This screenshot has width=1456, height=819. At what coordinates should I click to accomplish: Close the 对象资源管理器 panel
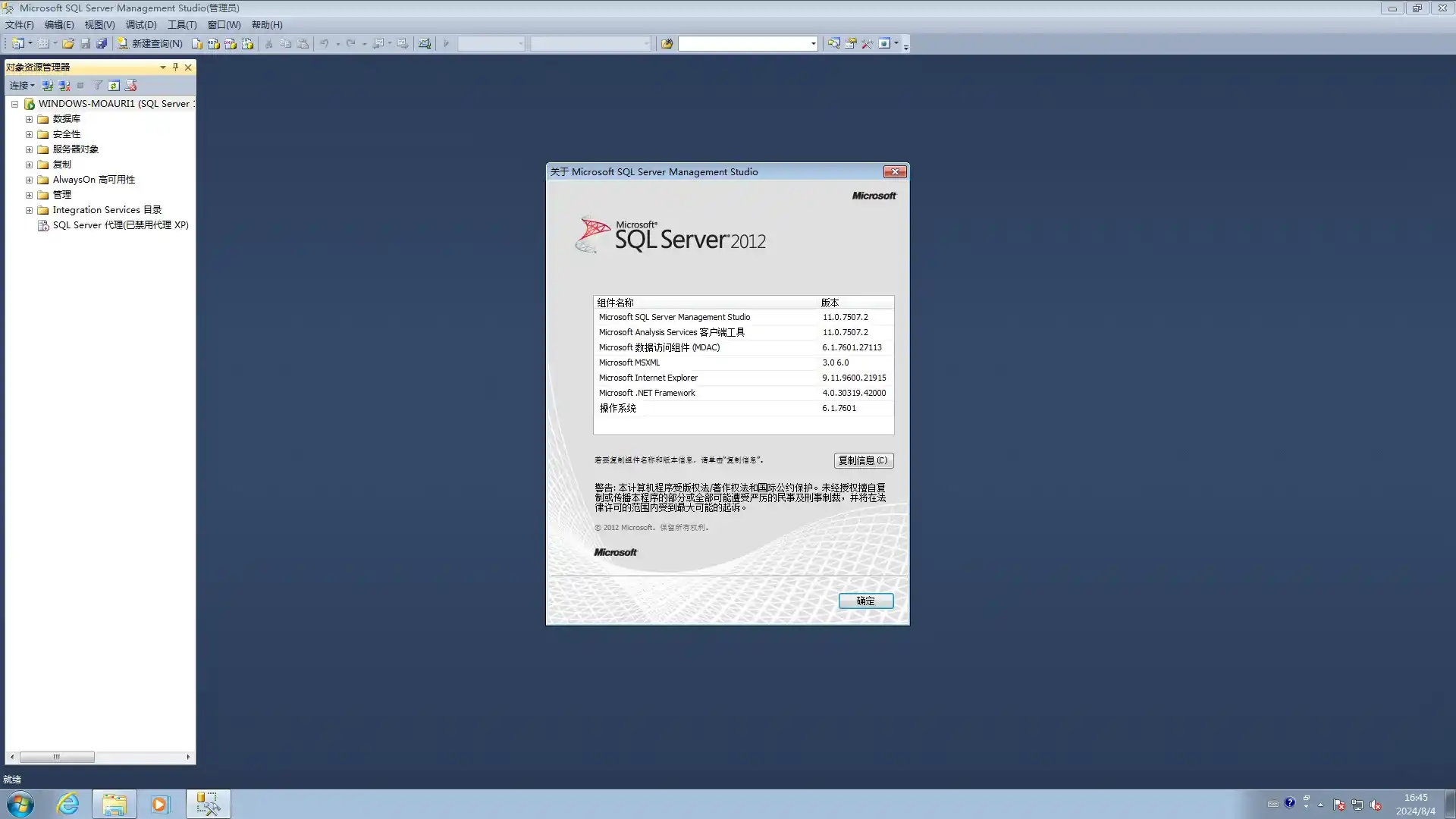(x=188, y=67)
